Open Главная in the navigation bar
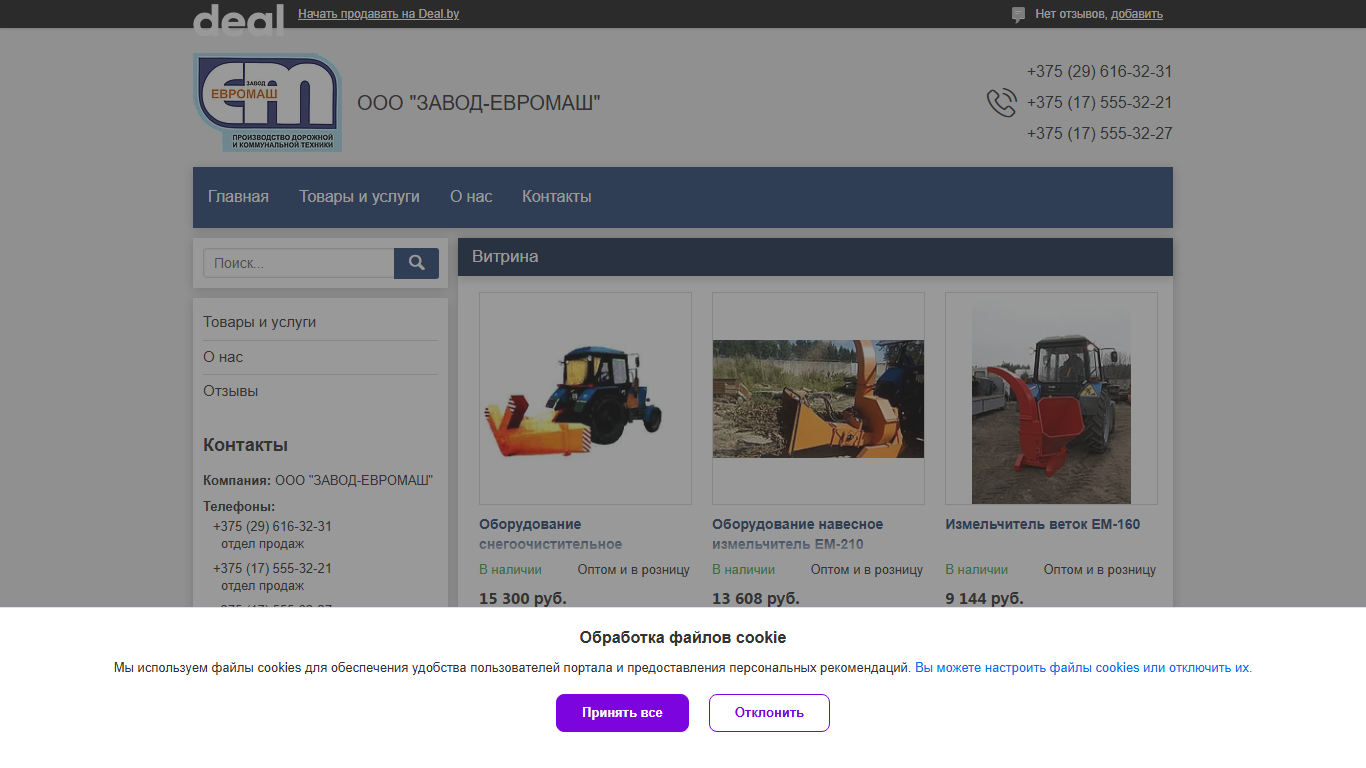Image resolution: width=1366 pixels, height=768 pixels. [238, 197]
